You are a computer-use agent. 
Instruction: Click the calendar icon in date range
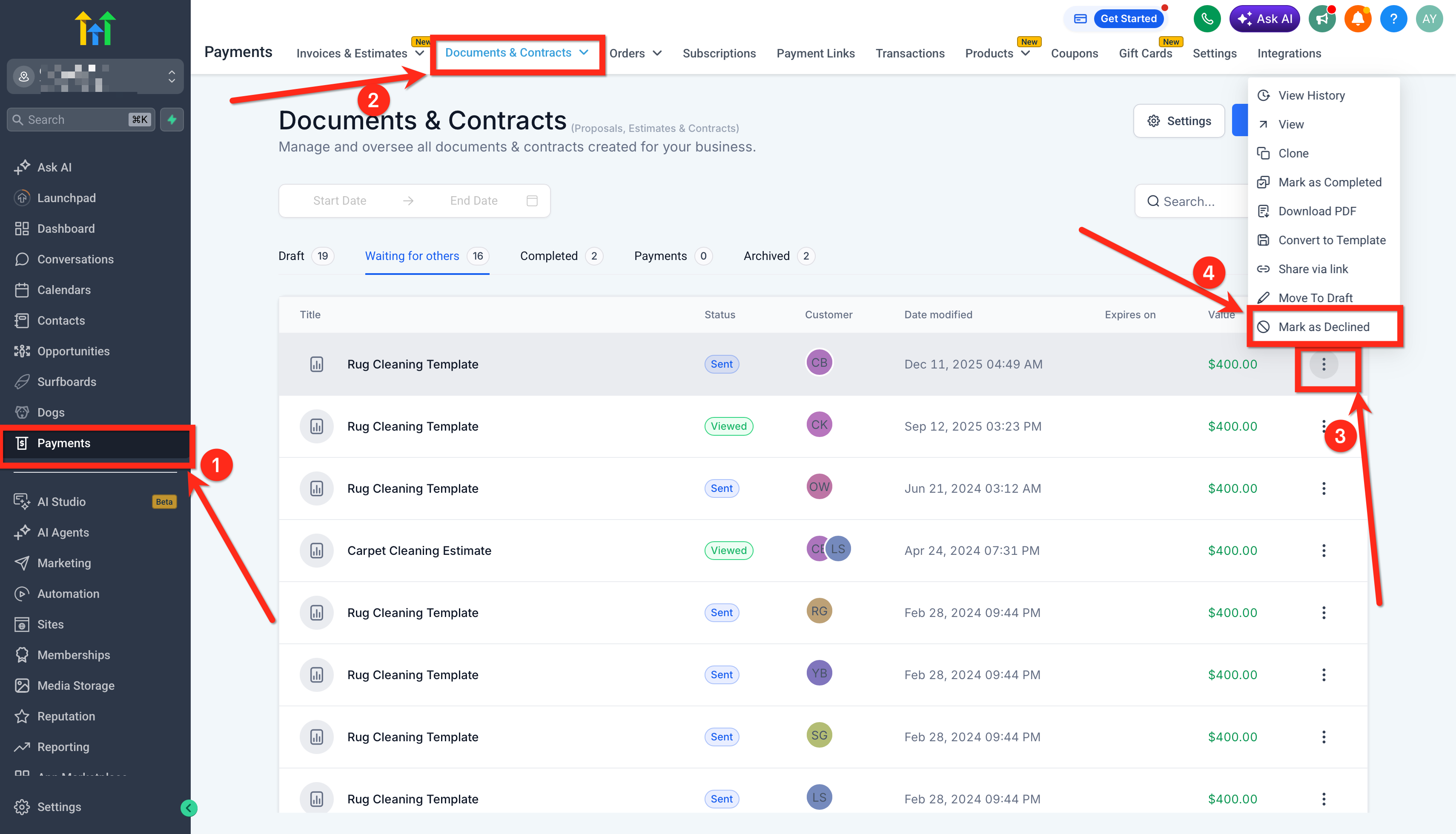pyautogui.click(x=532, y=200)
